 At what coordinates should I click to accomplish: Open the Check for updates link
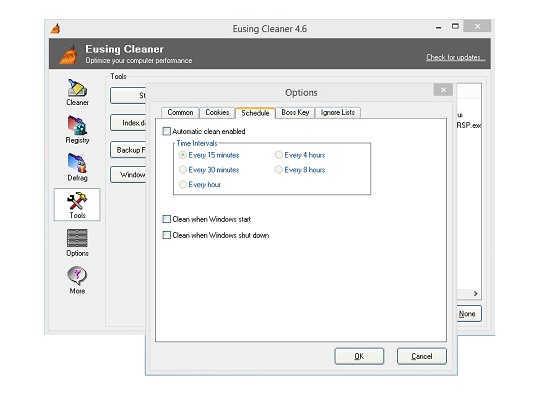click(x=456, y=57)
